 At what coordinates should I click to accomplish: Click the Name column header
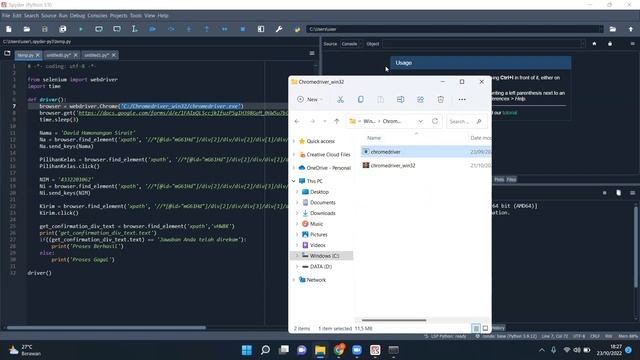374,138
